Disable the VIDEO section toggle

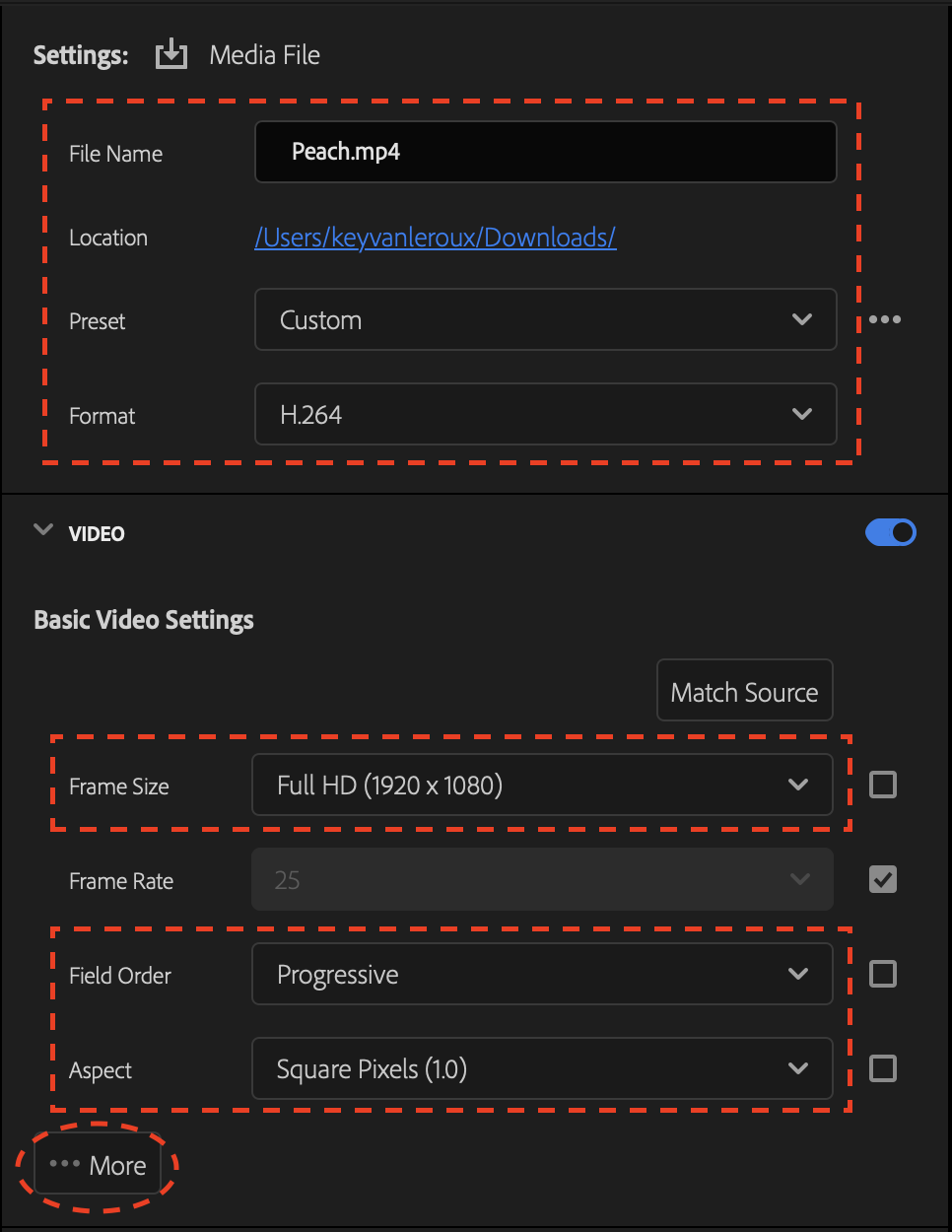pyautogui.click(x=890, y=532)
